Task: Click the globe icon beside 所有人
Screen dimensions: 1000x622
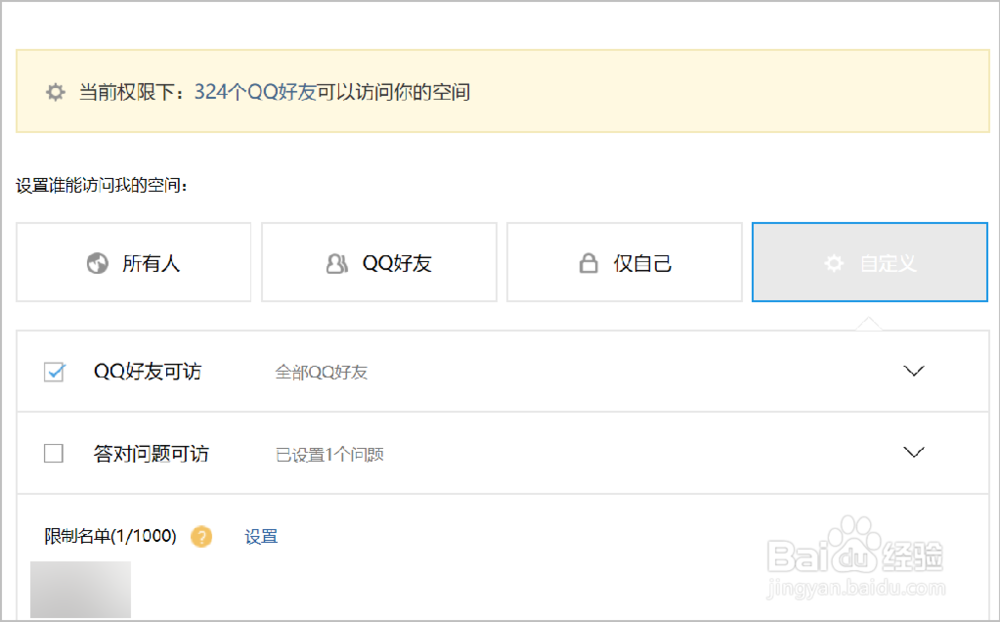Action: pyautogui.click(x=96, y=262)
